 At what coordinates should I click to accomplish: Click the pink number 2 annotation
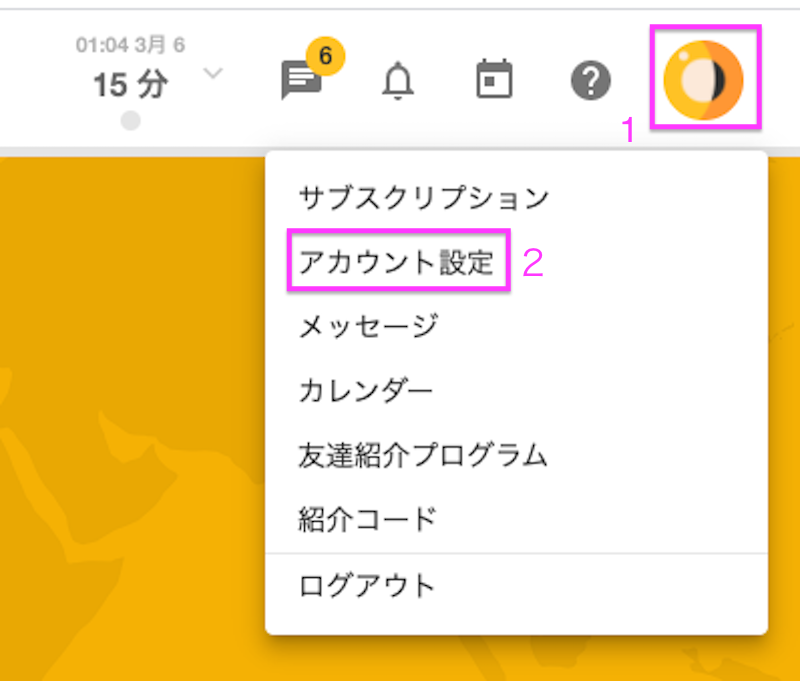533,263
